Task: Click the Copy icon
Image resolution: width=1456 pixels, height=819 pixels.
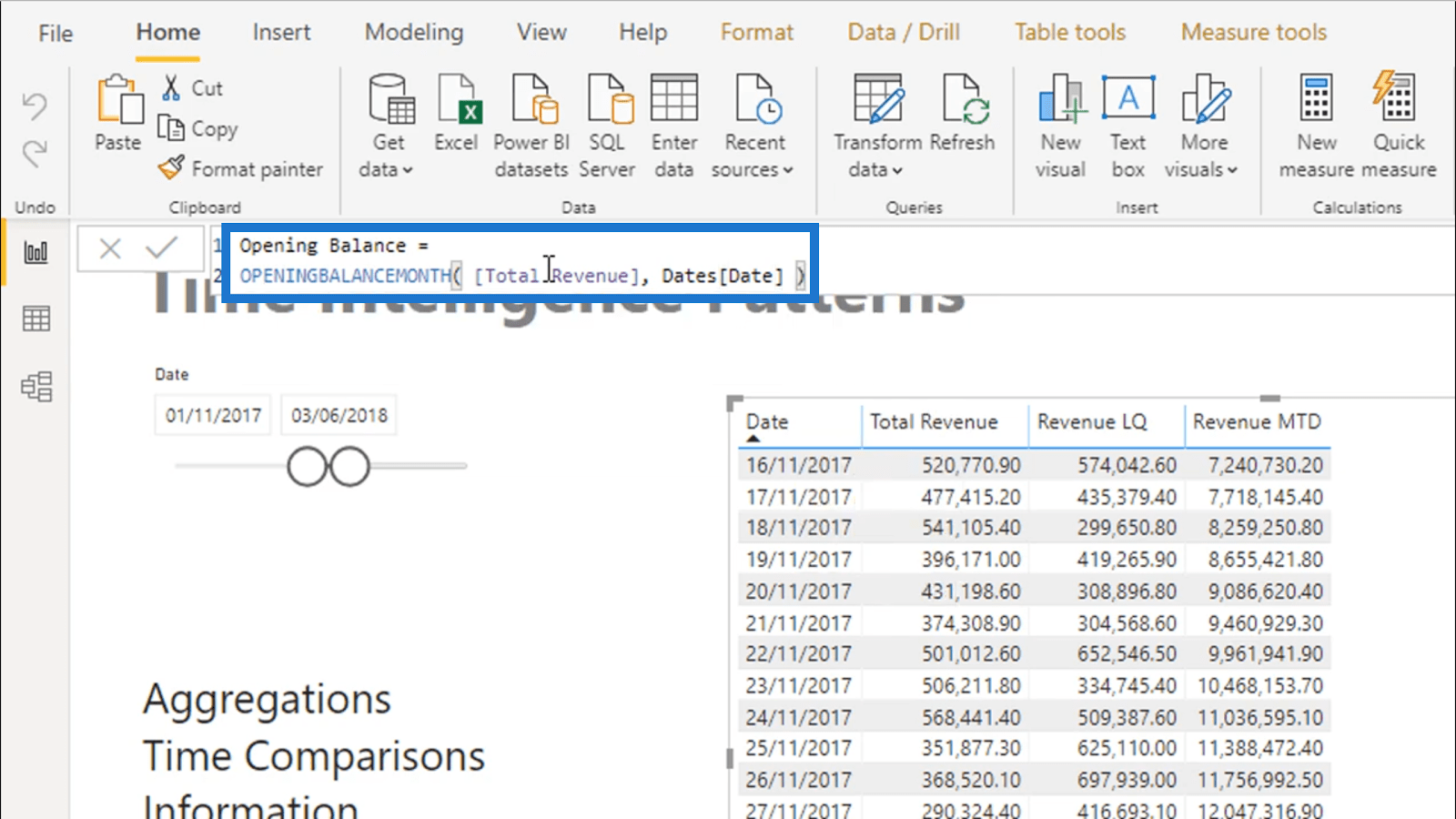Action: pos(170,127)
